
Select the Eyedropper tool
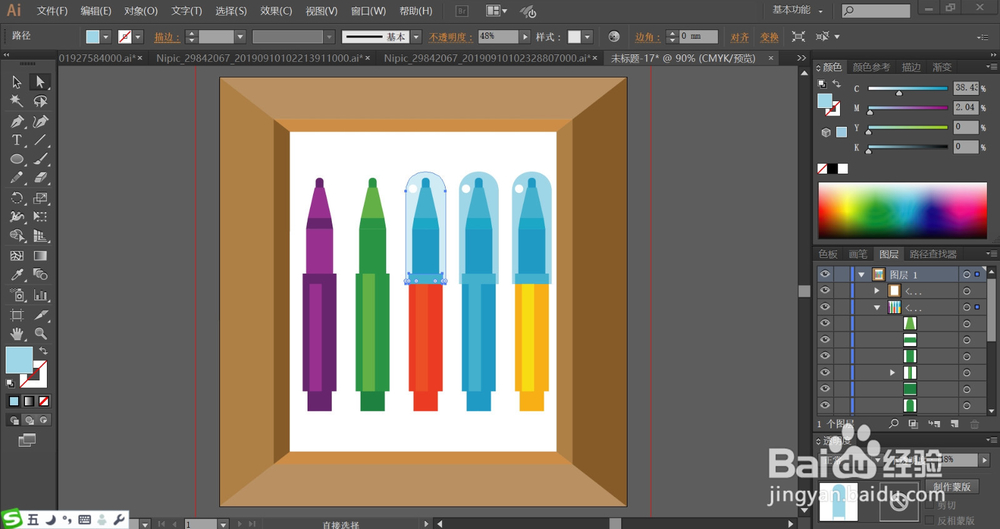click(17, 275)
